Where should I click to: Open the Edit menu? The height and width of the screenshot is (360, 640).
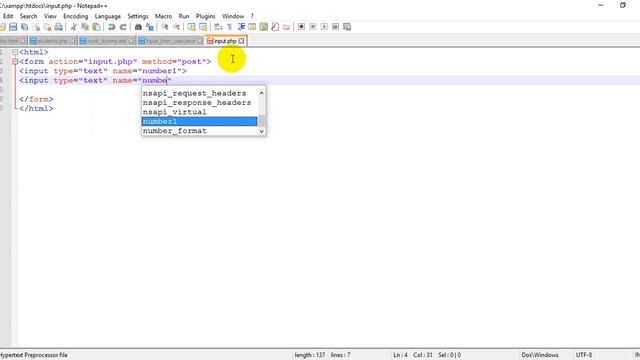point(8,16)
